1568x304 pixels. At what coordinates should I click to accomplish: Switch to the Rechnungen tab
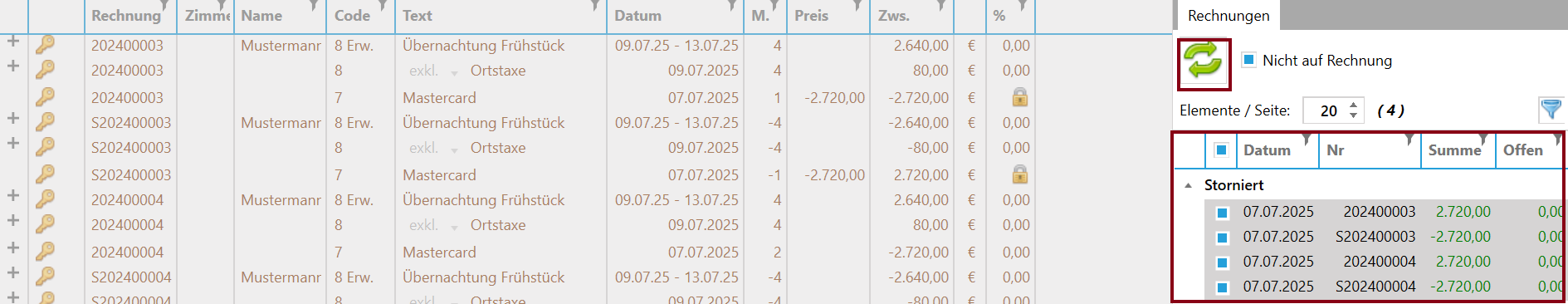point(1228,16)
